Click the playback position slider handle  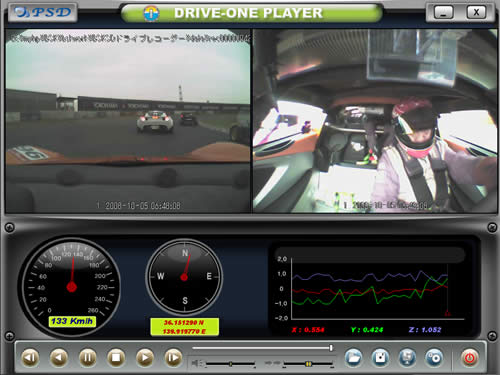(x=331, y=348)
